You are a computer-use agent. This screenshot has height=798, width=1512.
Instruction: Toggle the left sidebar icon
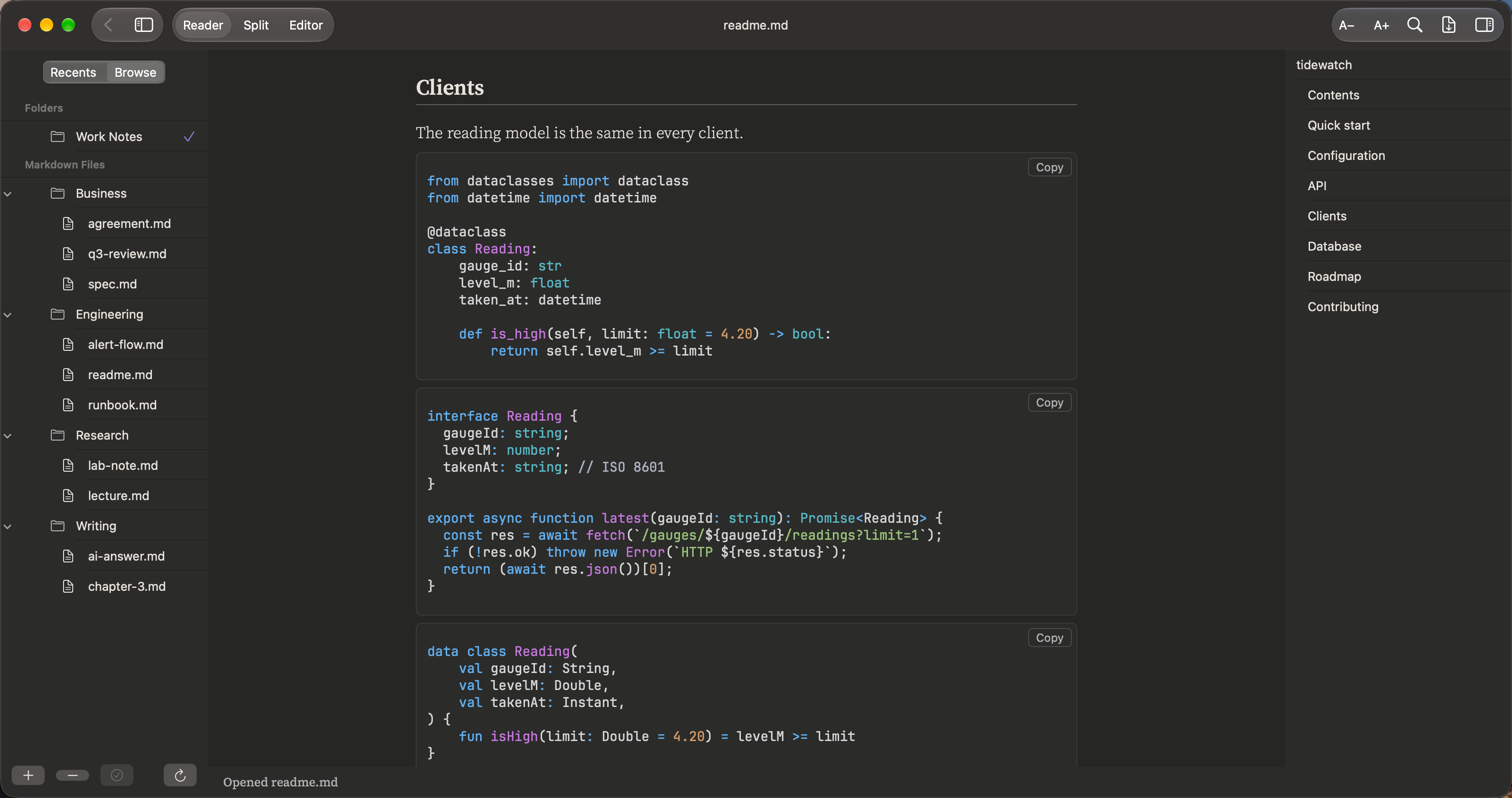point(144,25)
